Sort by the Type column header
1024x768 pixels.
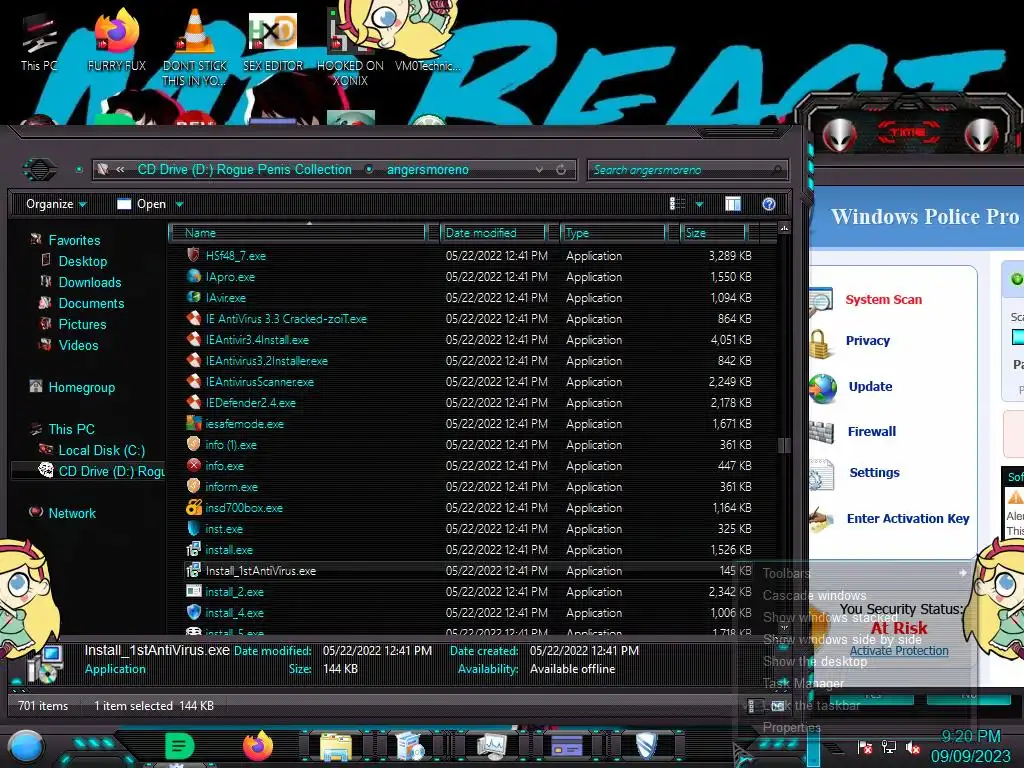(613, 232)
